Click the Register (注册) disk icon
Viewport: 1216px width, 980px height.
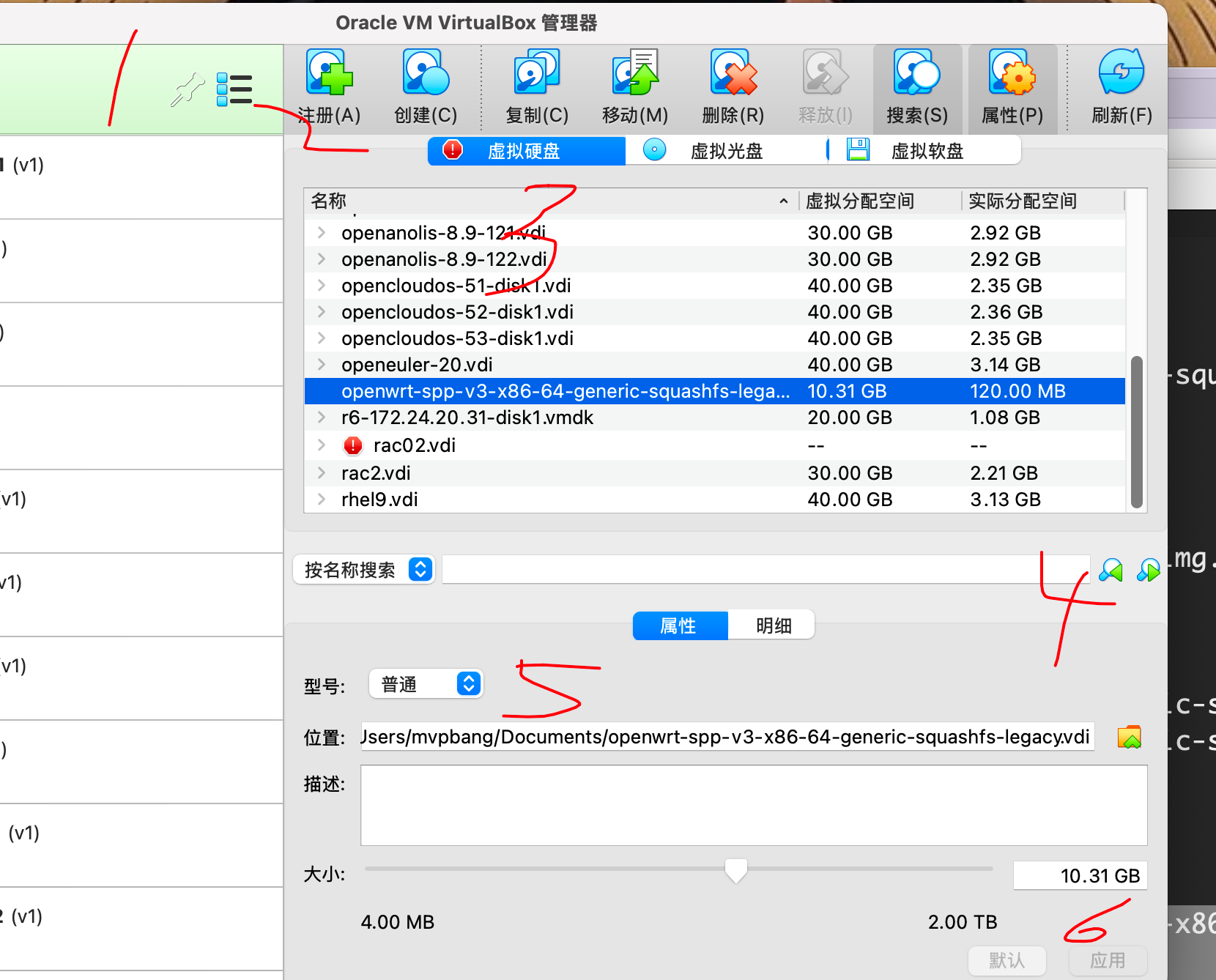click(328, 74)
